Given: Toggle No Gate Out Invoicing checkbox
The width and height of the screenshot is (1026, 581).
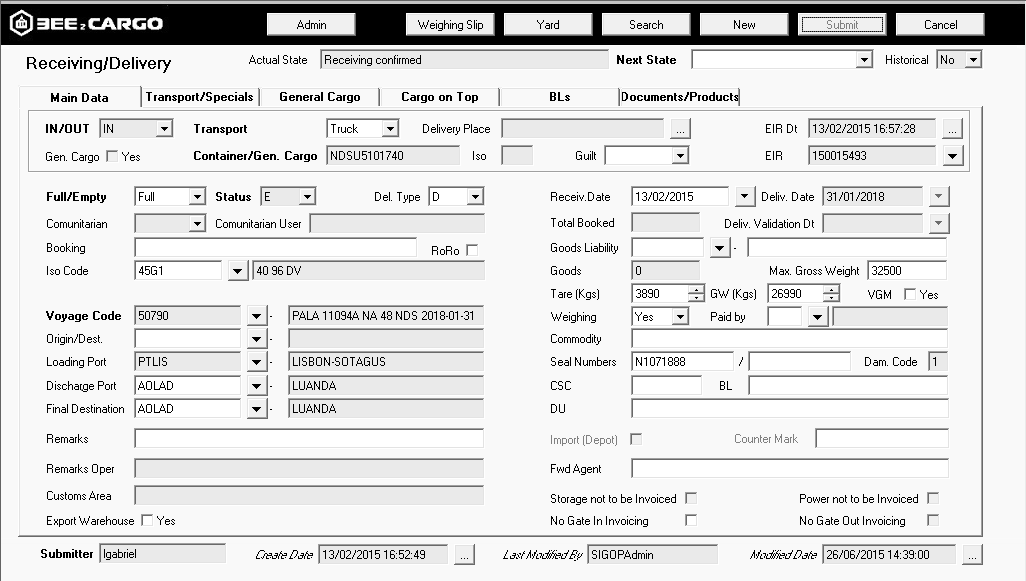Looking at the screenshot, I should 933,520.
